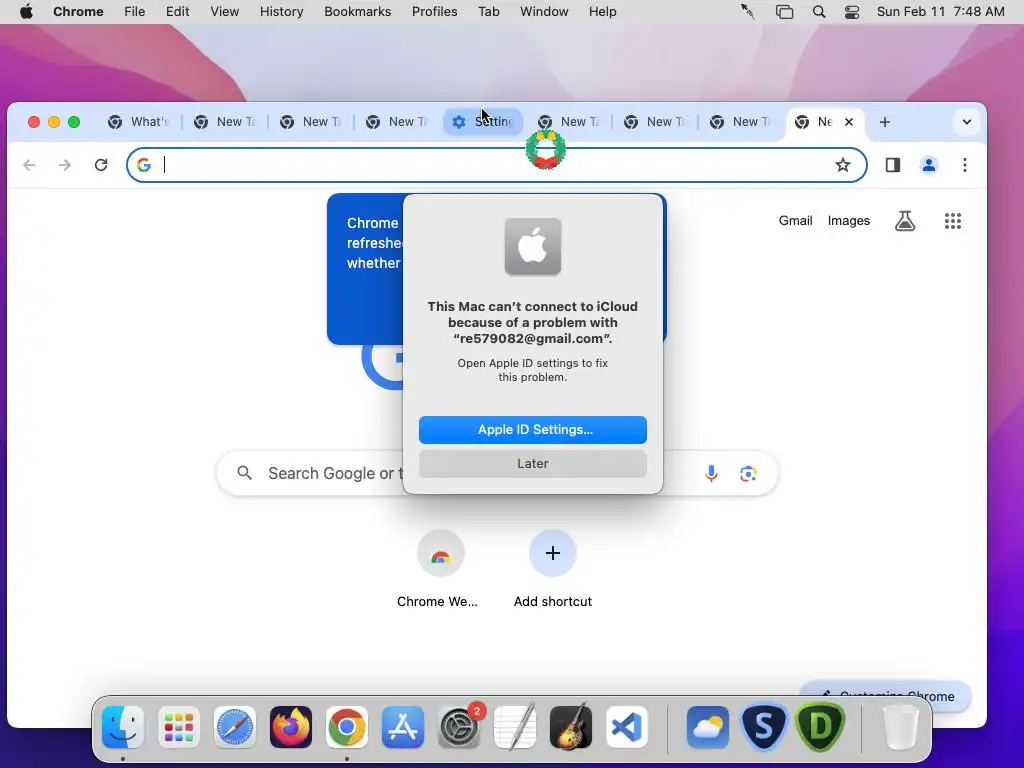Open the Gmail link
The width and height of the screenshot is (1024, 768).
pos(795,221)
